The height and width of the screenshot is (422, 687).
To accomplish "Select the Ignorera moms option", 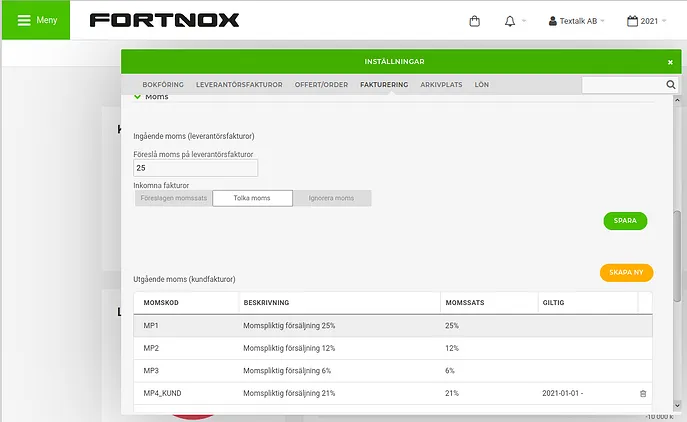I will [x=332, y=198].
